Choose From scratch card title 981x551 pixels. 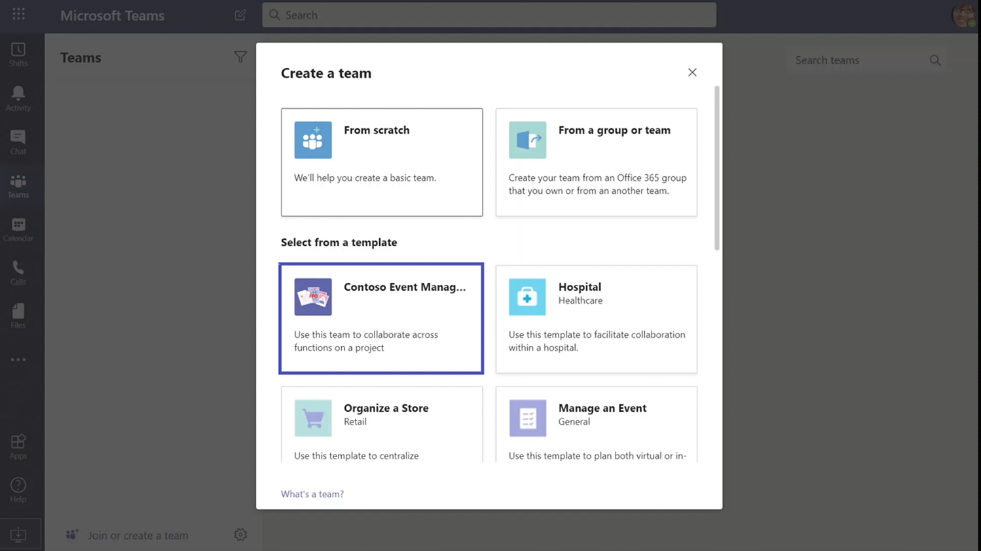tap(377, 130)
